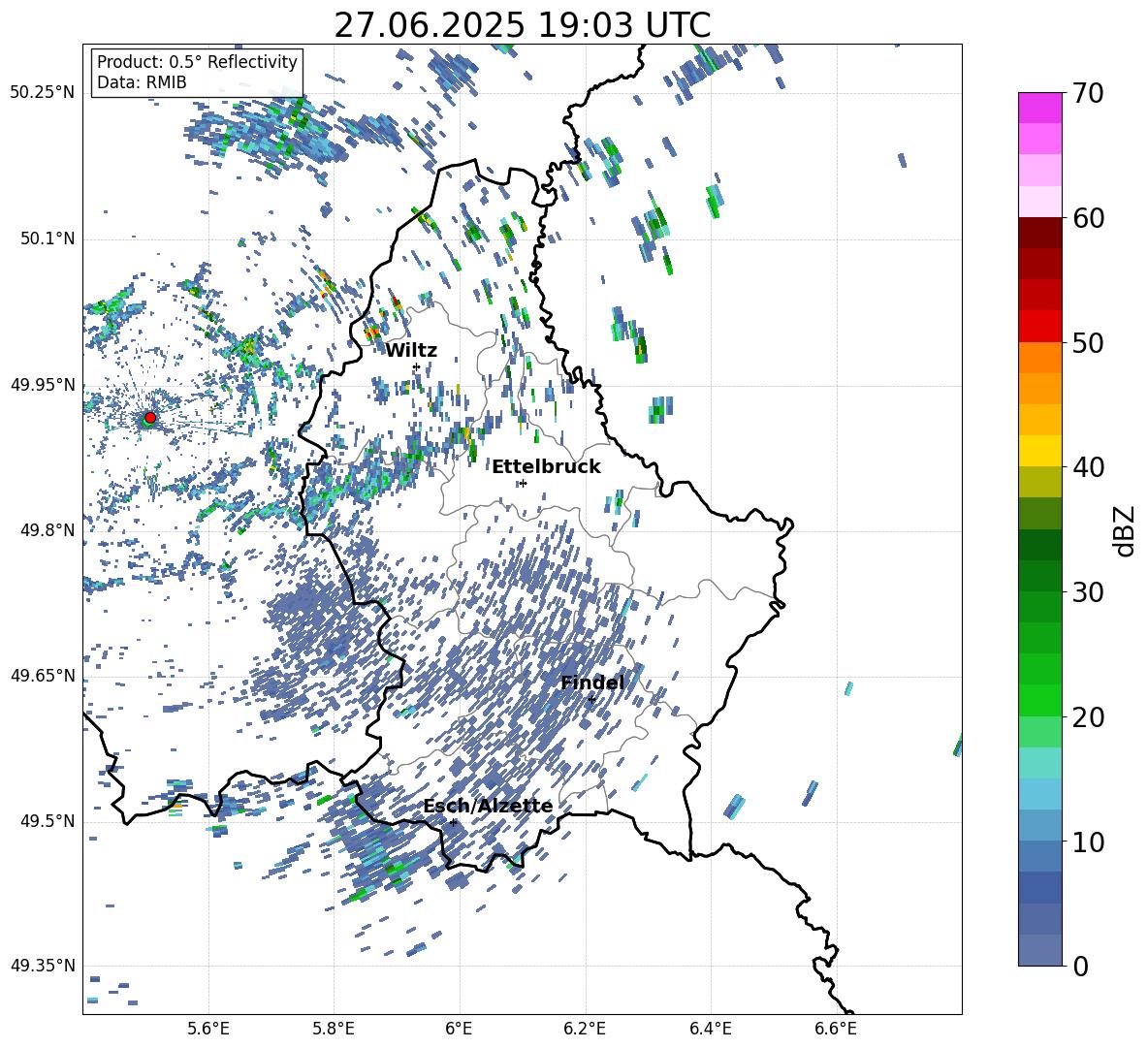
Task: Click the 50.25°N latitude tick label
Action: point(43,93)
